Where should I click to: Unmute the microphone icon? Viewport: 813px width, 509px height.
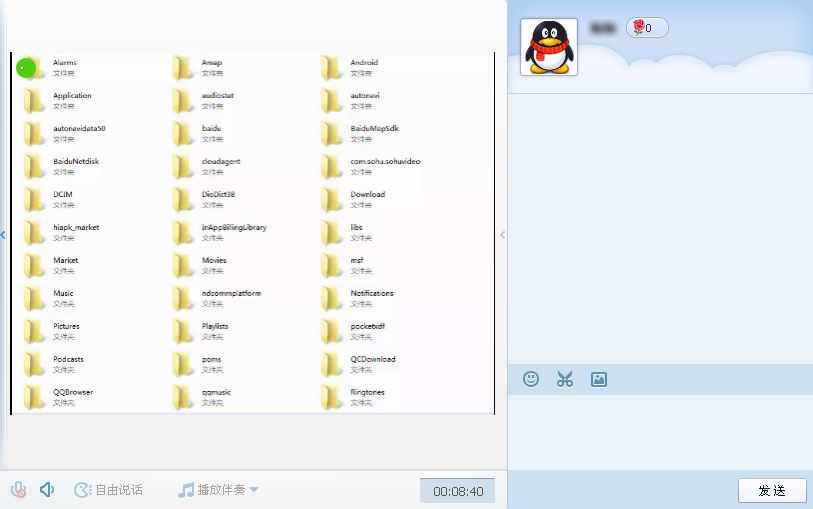coord(18,490)
